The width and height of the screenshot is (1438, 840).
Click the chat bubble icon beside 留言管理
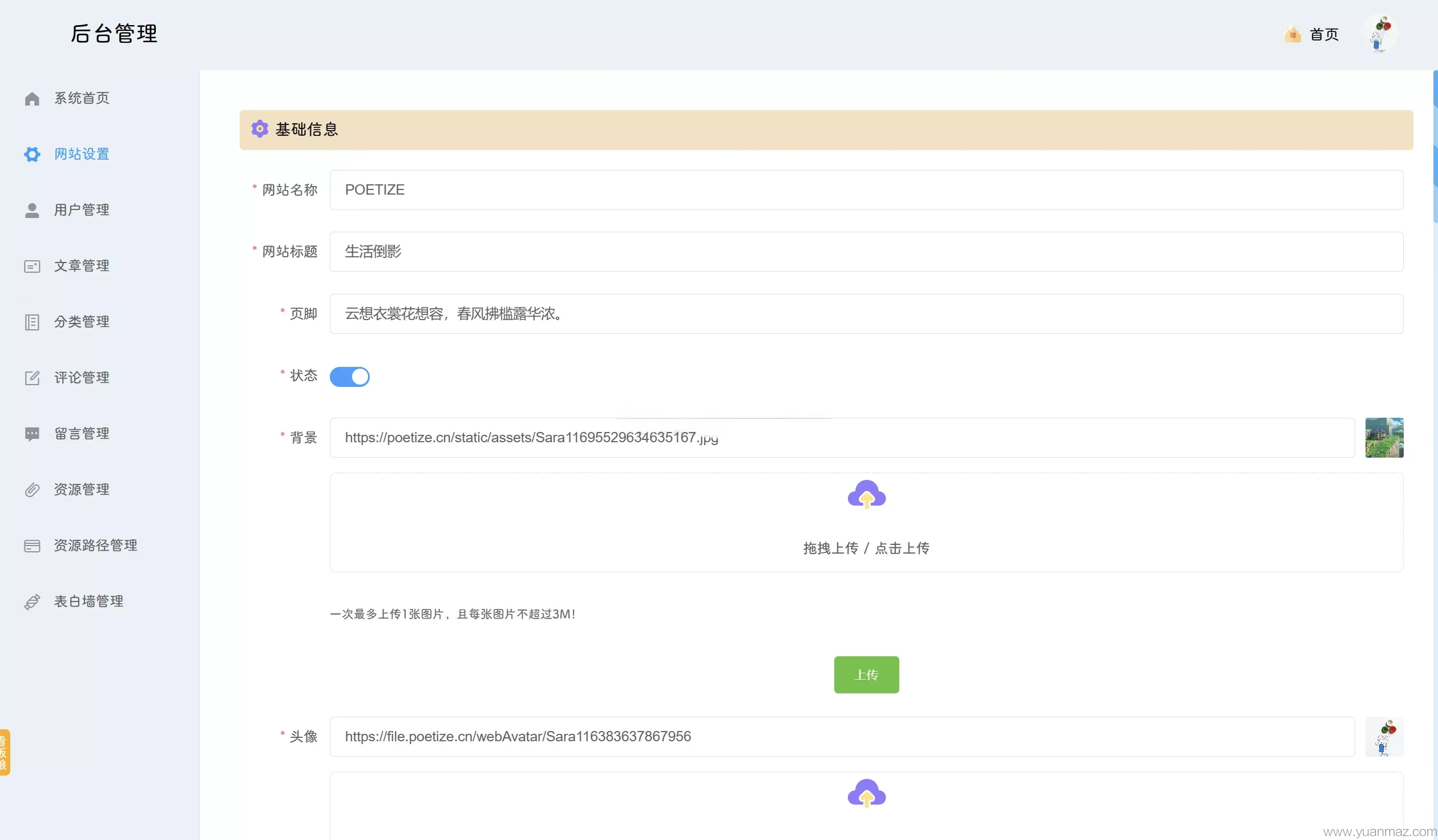(x=32, y=434)
